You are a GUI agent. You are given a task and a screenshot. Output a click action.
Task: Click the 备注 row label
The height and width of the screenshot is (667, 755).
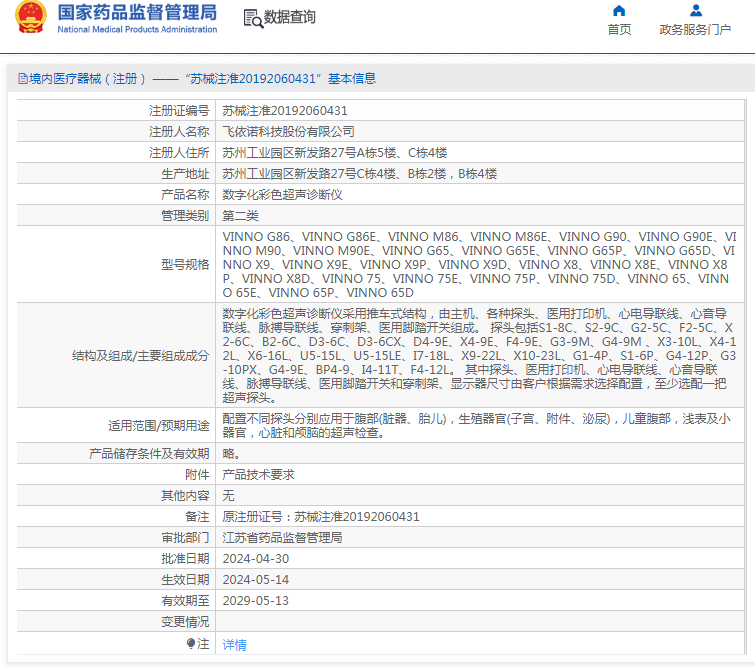click(197, 517)
